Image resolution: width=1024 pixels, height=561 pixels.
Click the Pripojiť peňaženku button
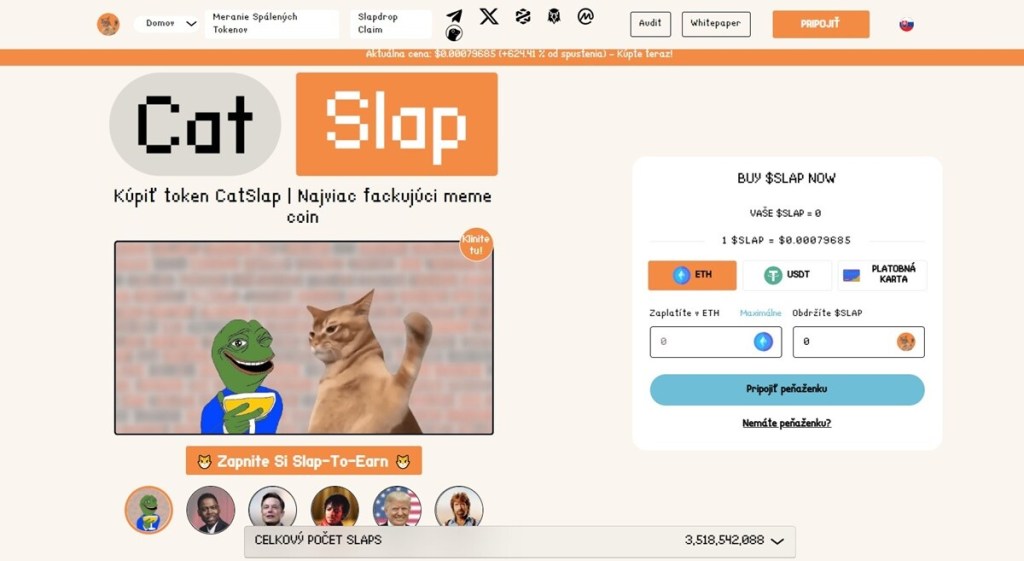click(787, 389)
